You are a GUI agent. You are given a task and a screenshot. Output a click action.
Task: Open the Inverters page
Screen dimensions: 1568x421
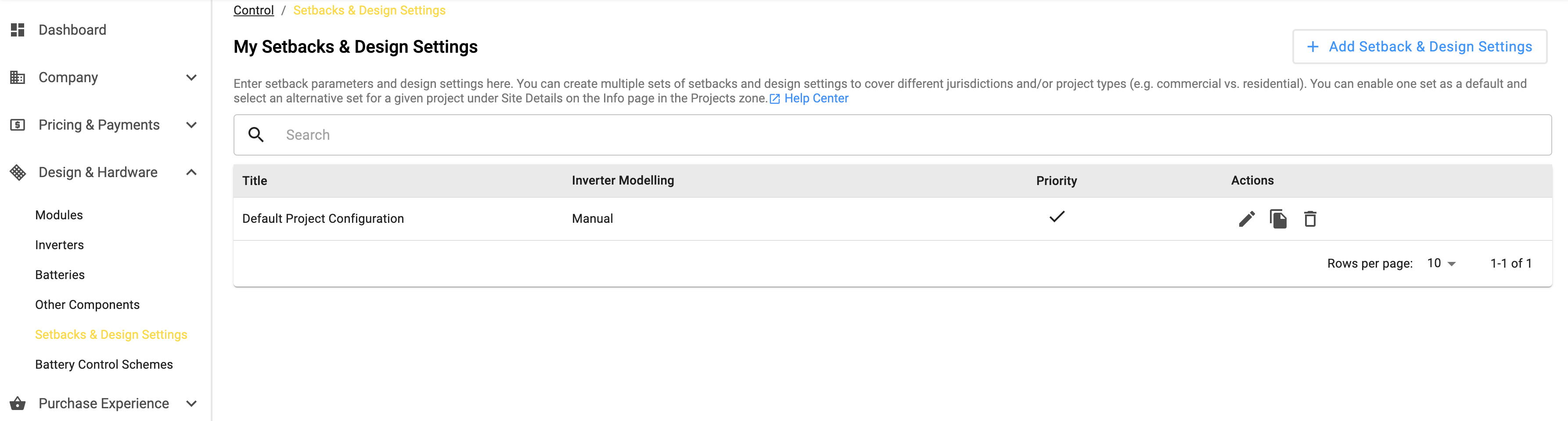60,245
